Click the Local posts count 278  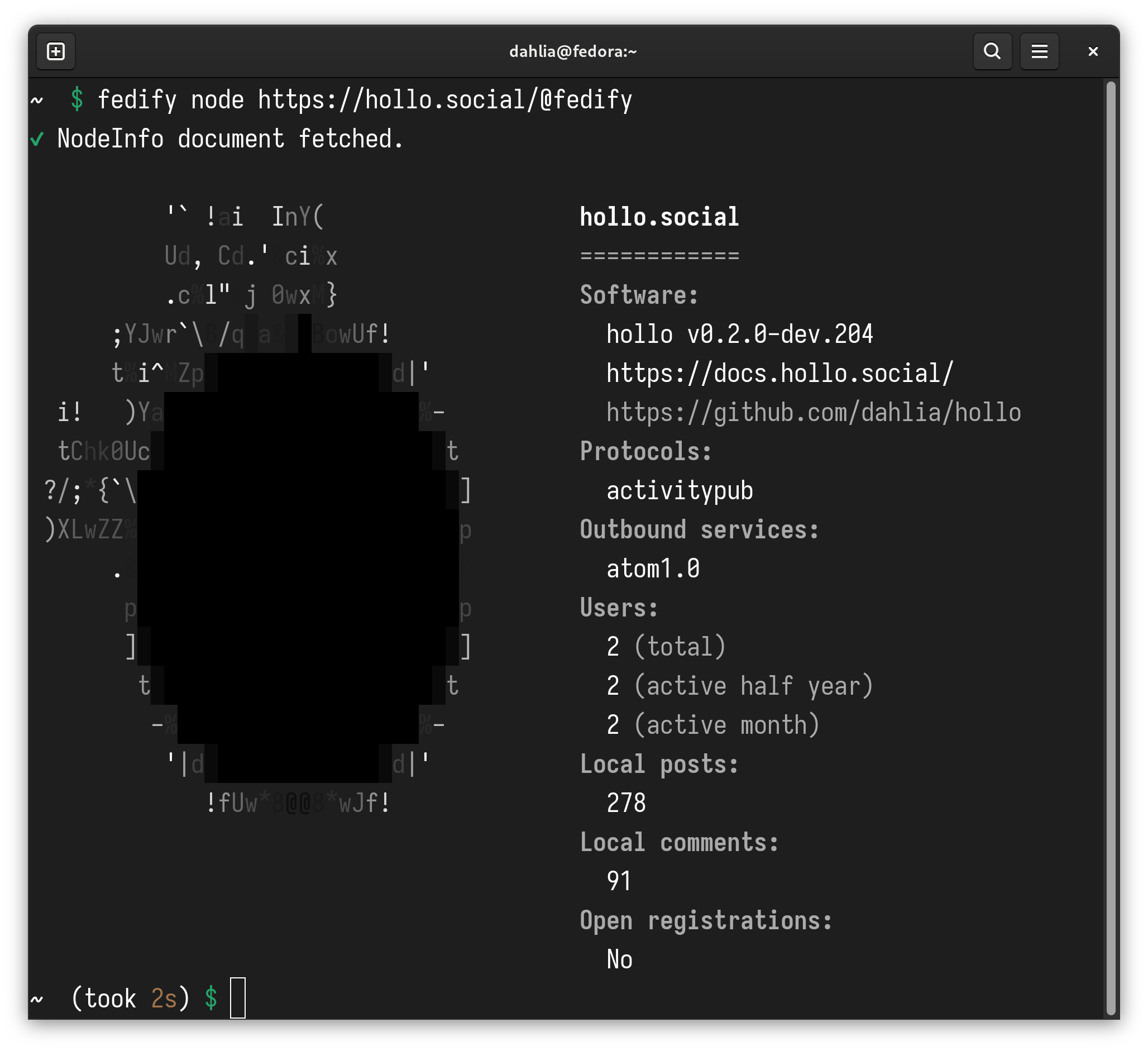pos(626,803)
